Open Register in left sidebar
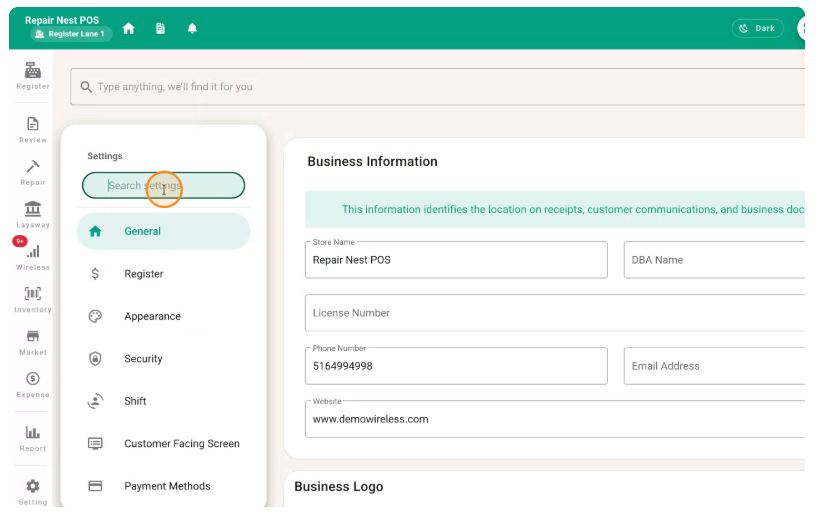The height and width of the screenshot is (524, 816). click(33, 76)
